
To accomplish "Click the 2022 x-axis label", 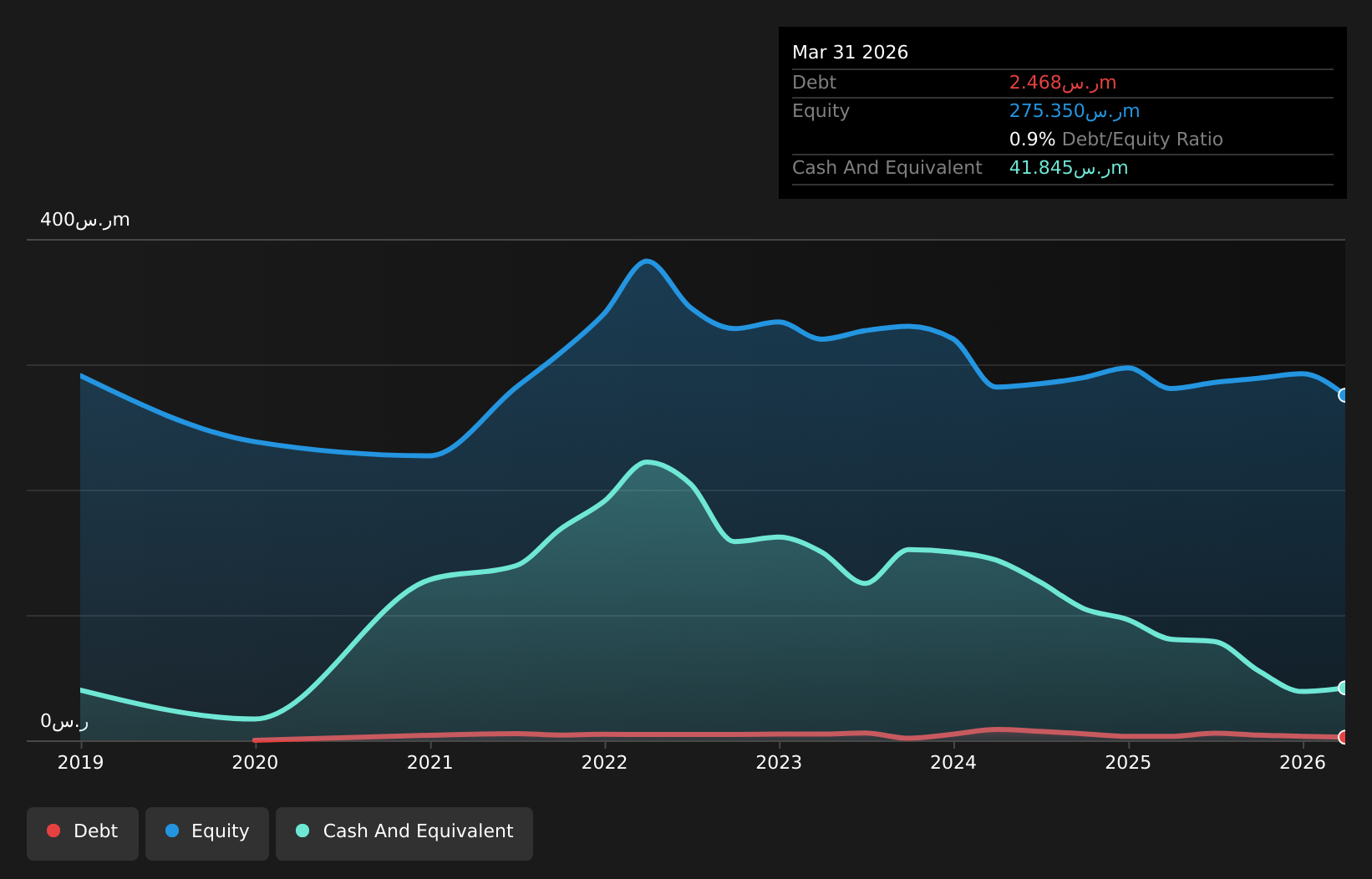I will 604,762.
